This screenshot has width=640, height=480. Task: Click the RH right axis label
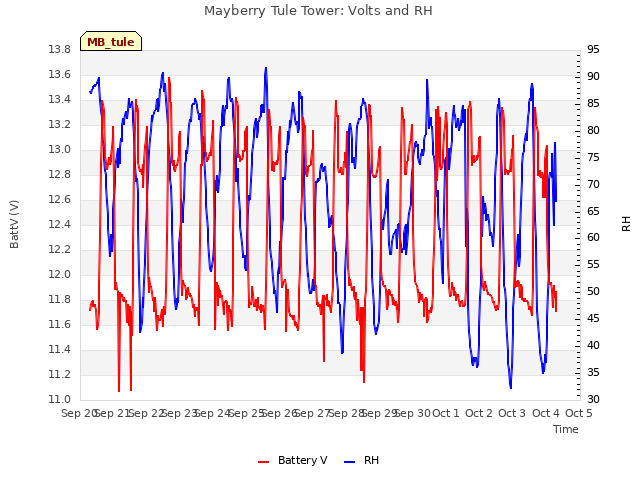click(626, 224)
